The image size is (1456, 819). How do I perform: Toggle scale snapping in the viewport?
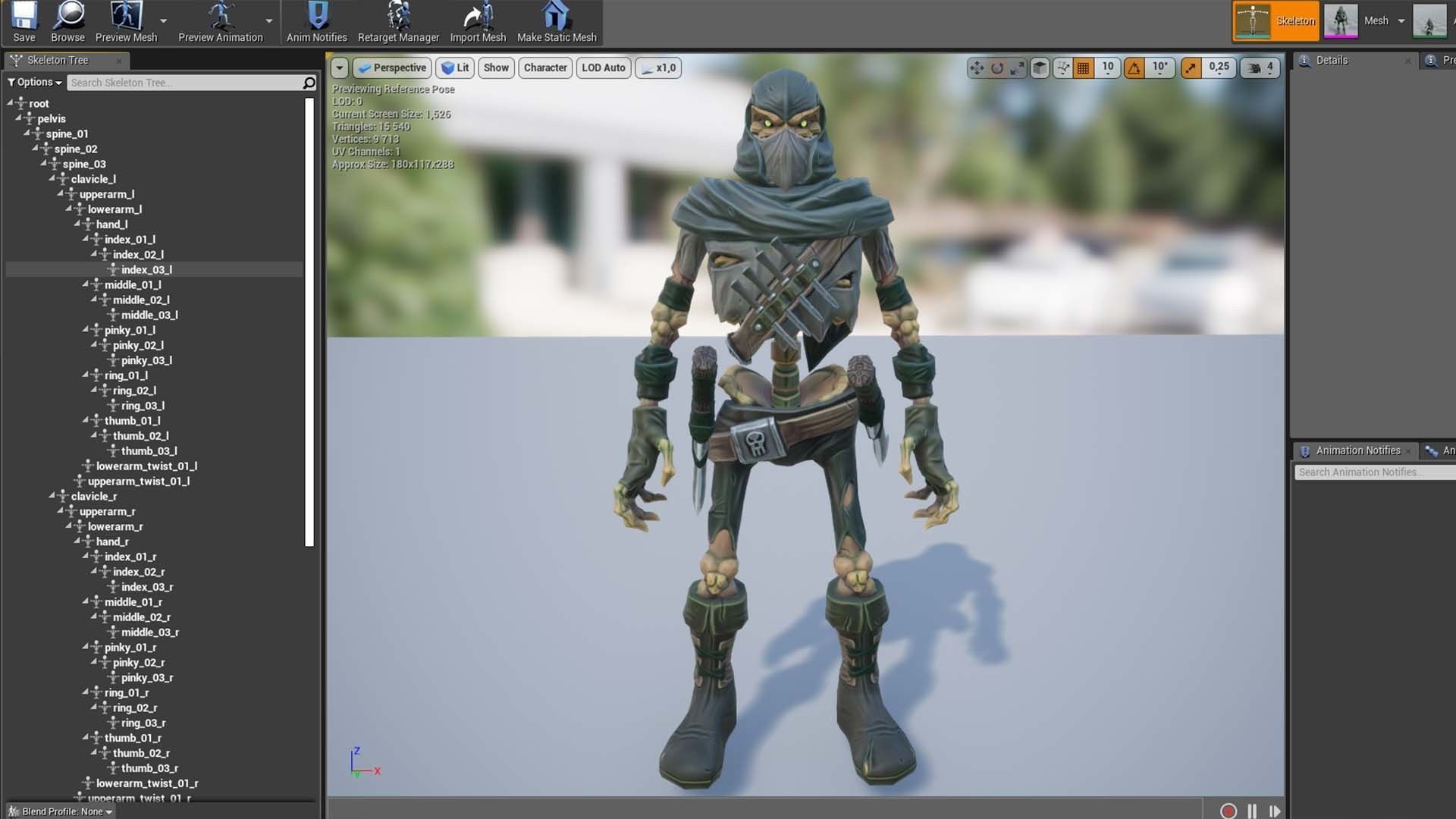tap(1191, 67)
